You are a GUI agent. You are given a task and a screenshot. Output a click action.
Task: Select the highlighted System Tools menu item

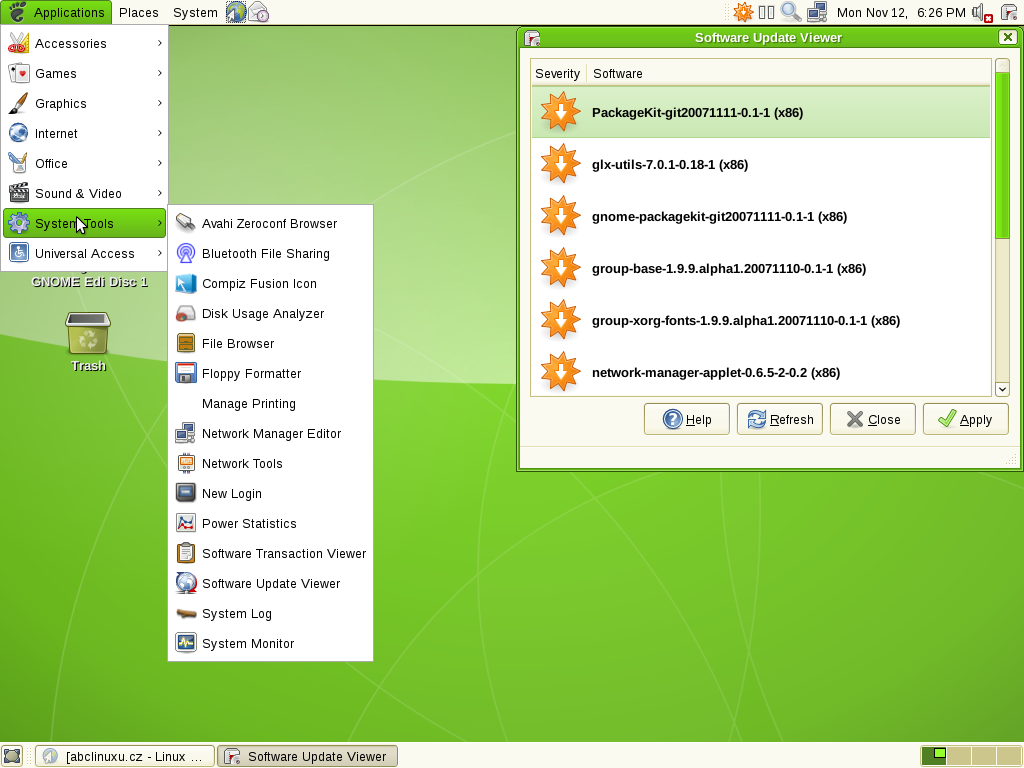pos(84,223)
